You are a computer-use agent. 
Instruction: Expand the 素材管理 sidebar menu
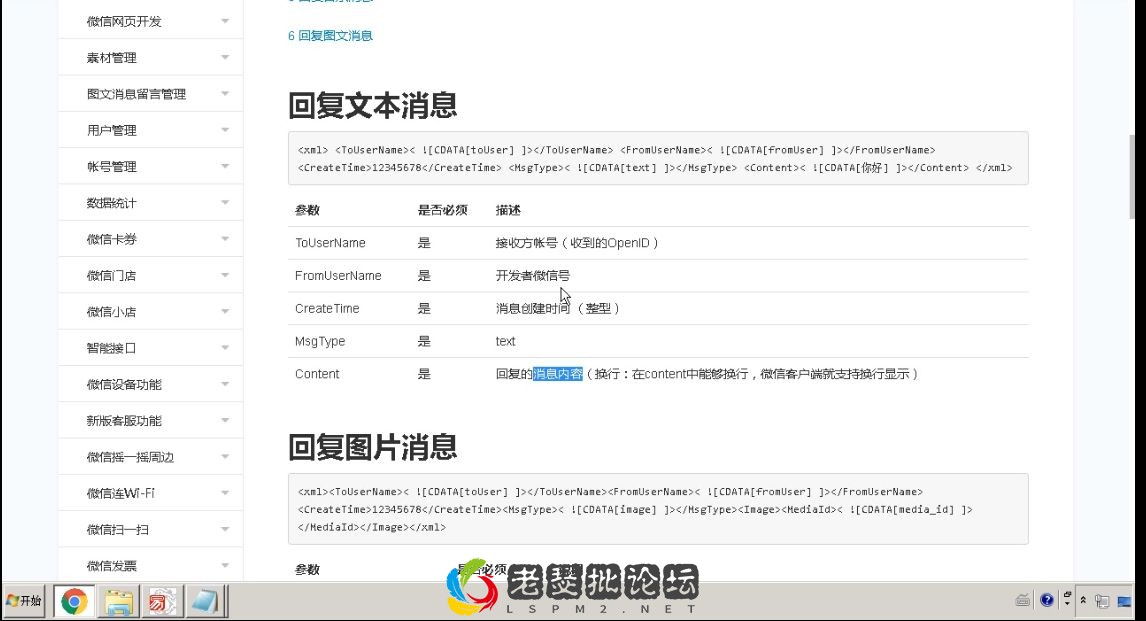(x=151, y=57)
